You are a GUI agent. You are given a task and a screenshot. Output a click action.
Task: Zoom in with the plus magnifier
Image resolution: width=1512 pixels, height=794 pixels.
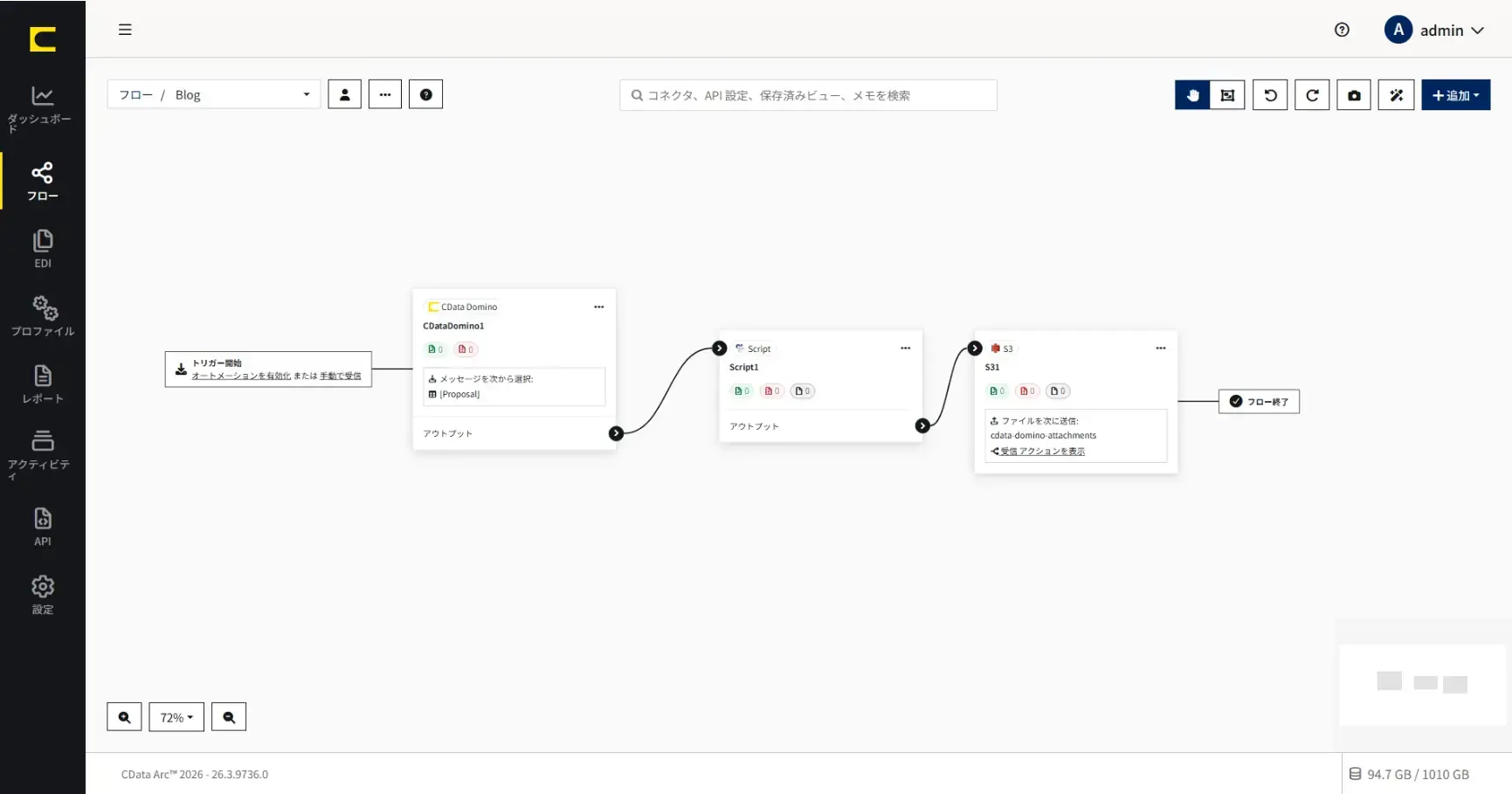click(x=124, y=717)
